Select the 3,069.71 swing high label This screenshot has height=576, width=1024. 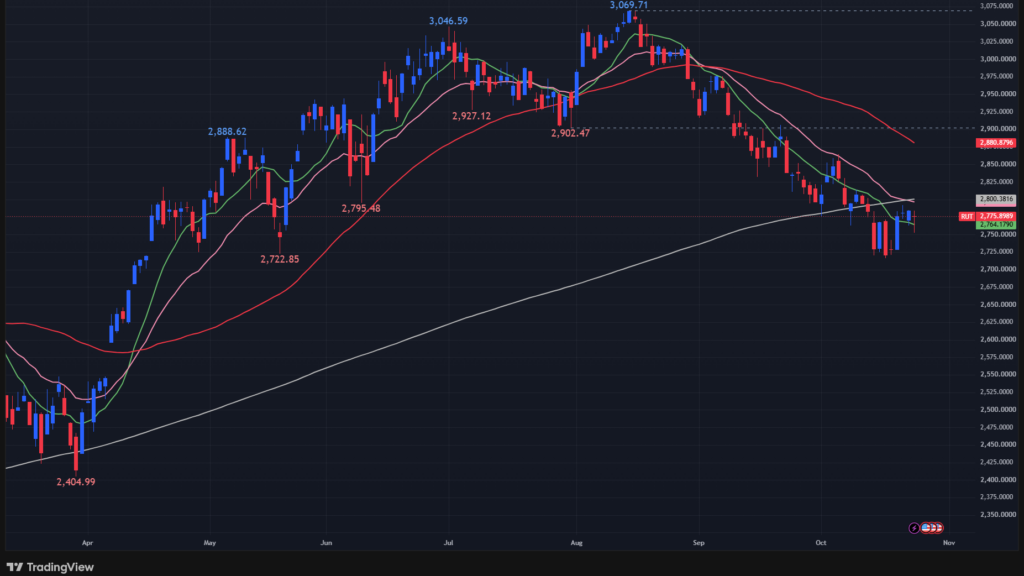pos(629,5)
